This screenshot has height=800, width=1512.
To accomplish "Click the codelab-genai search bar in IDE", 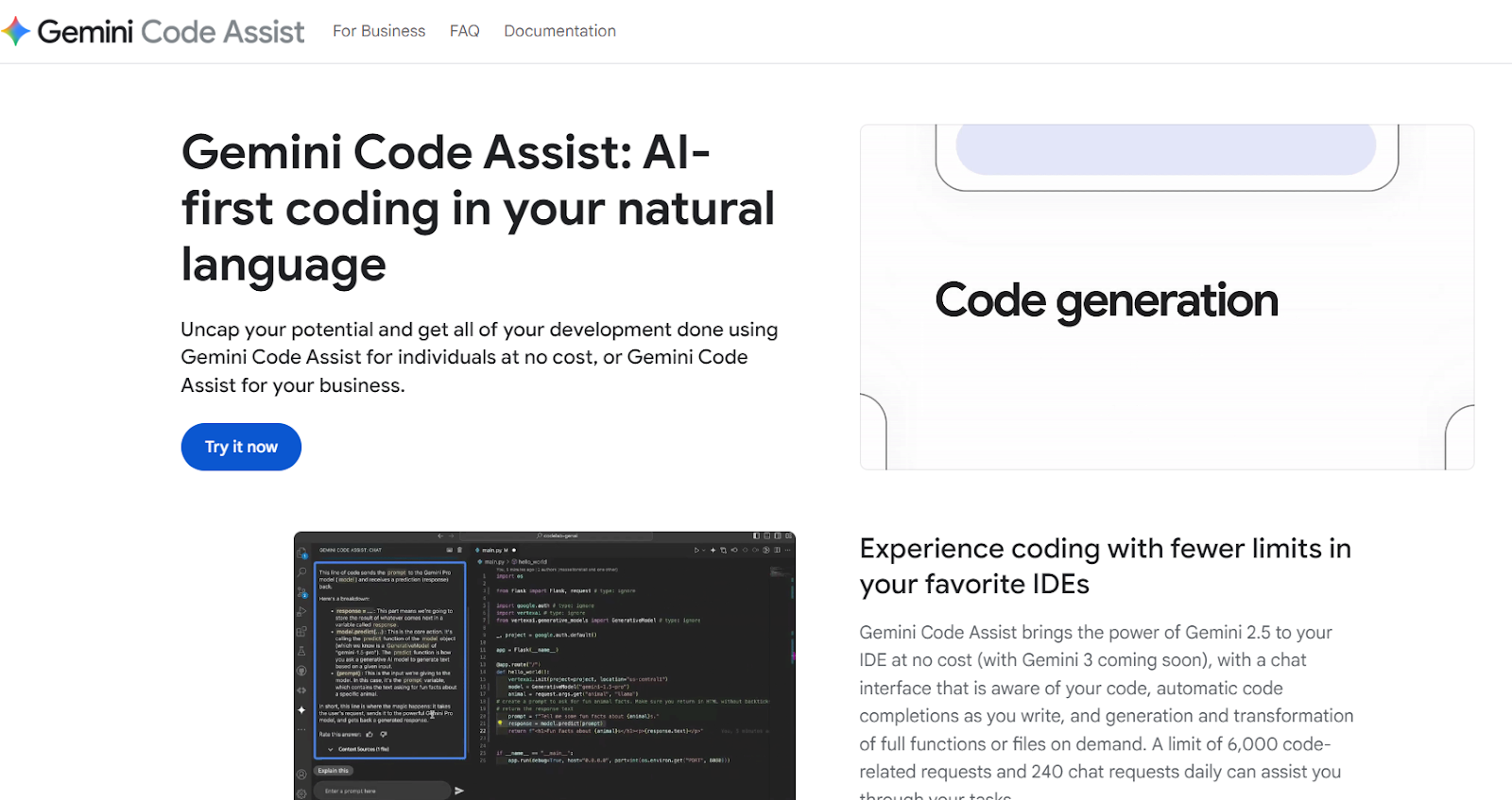I will coord(557,536).
